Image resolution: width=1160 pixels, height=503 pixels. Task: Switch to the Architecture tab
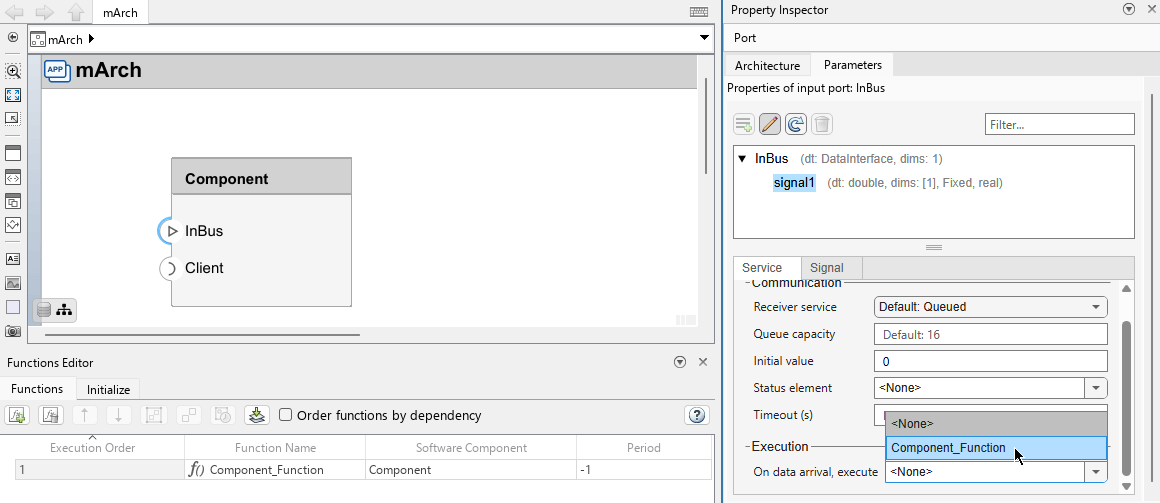click(x=767, y=65)
